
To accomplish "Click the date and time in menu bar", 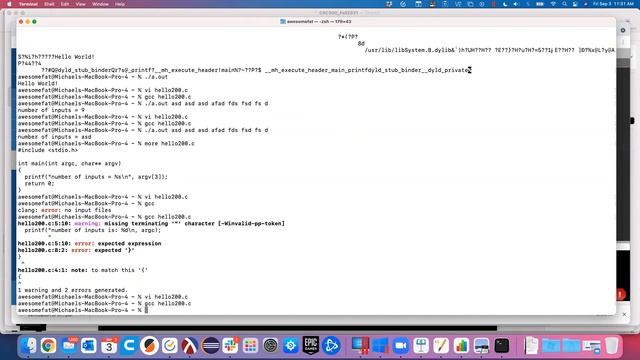I will click(613, 4).
